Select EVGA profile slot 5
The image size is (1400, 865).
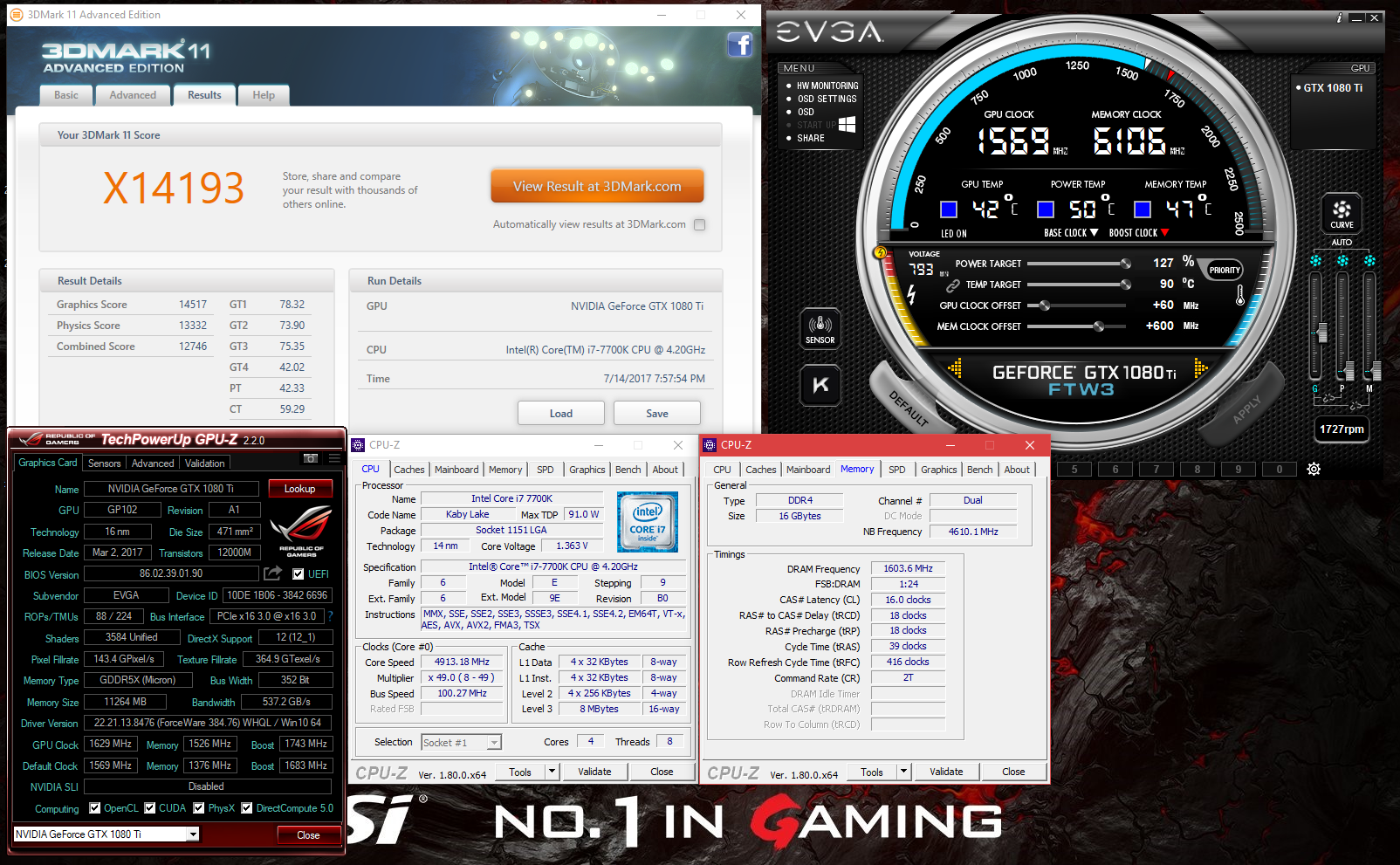1074,470
